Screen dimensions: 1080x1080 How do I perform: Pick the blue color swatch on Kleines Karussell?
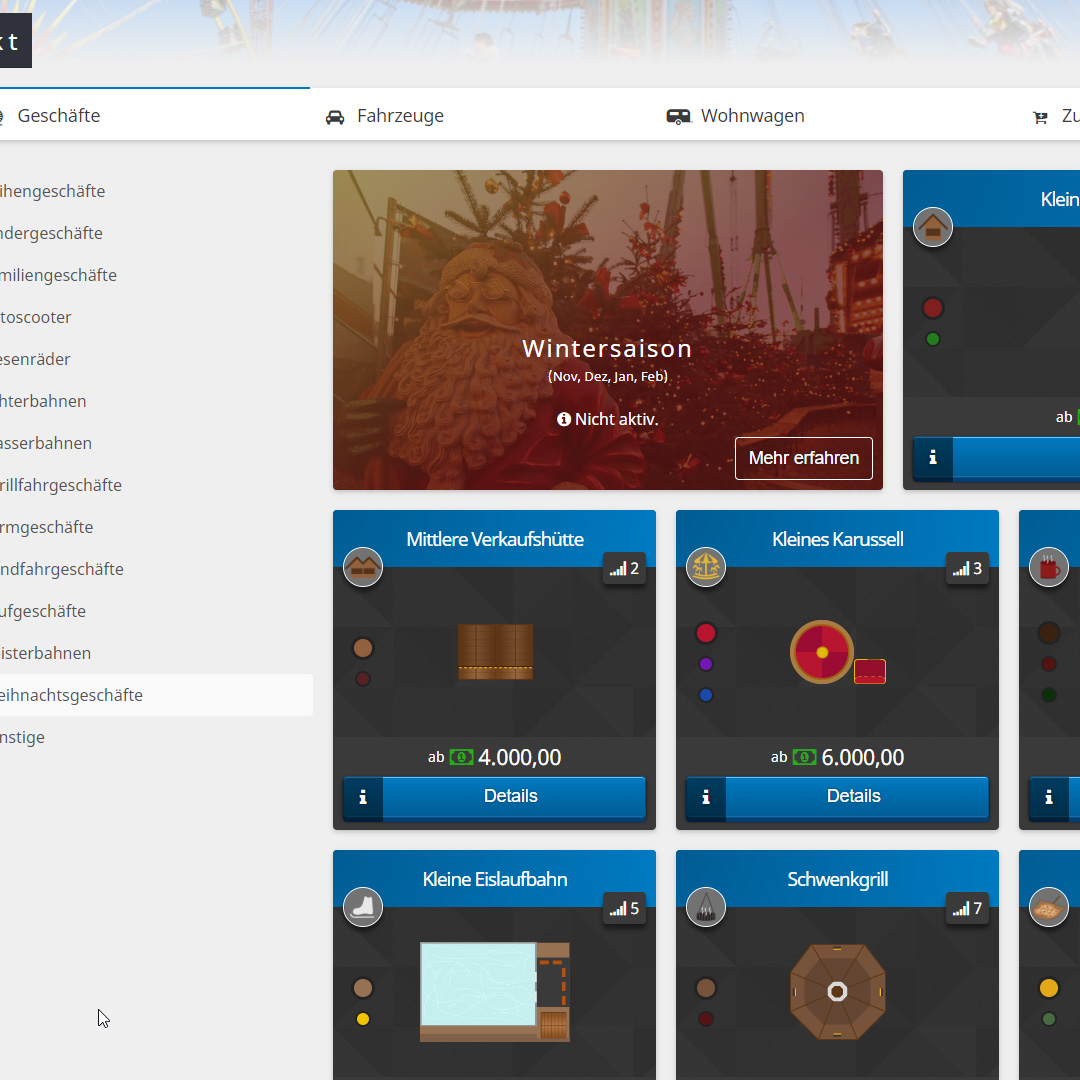pos(706,695)
